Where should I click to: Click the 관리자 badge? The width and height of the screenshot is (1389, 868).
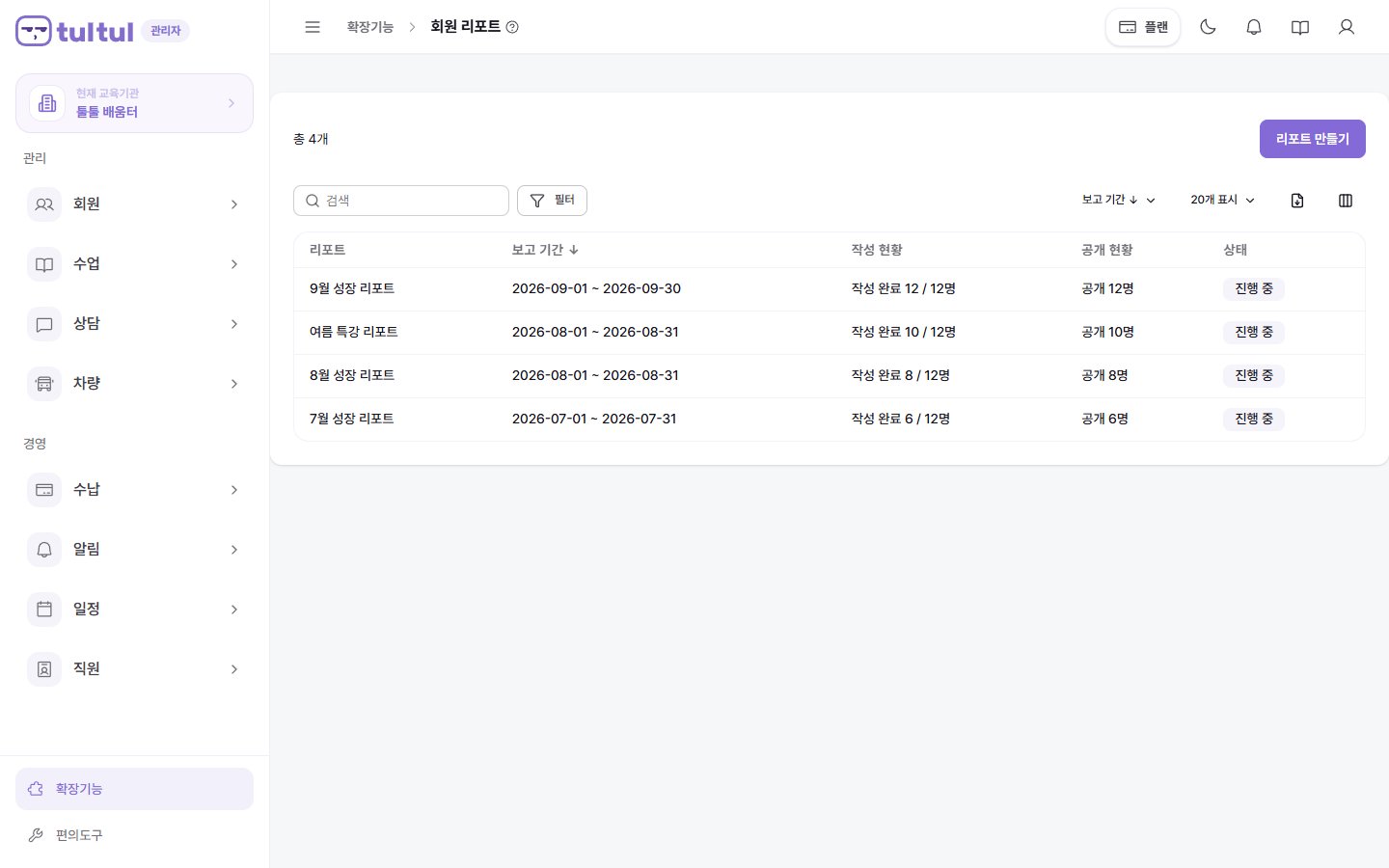pos(166,31)
